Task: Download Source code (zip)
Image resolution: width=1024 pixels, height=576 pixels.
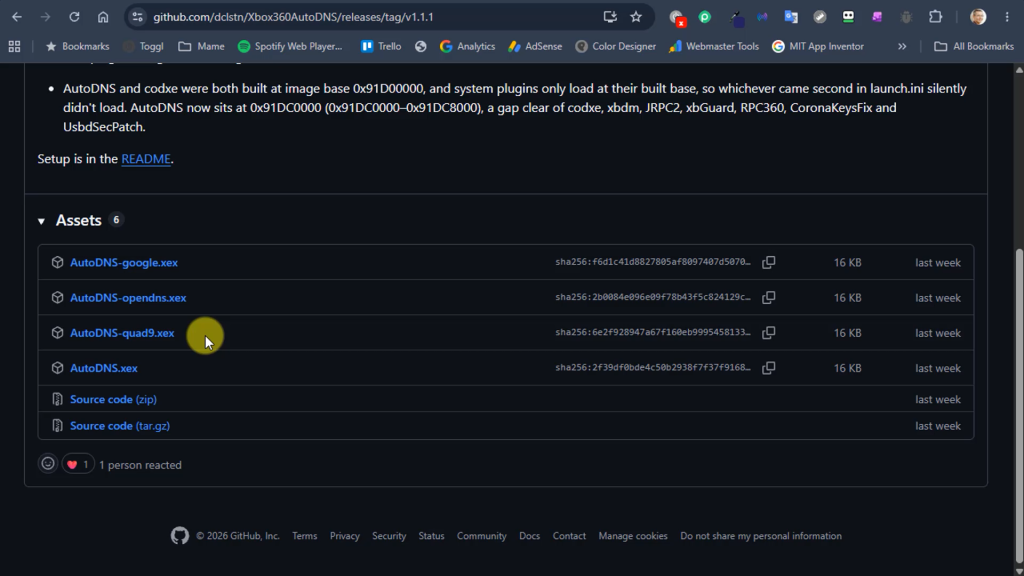Action: pyautogui.click(x=114, y=399)
